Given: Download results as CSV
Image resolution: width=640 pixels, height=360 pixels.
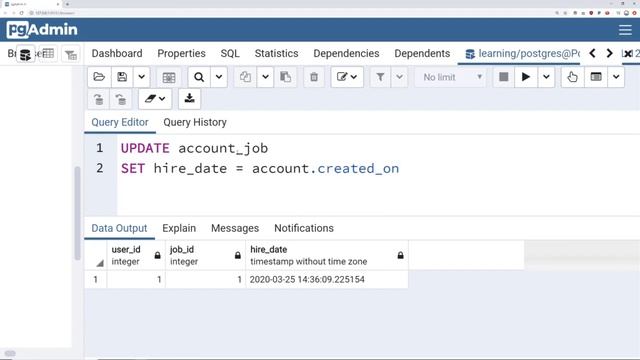Looking at the screenshot, I should [x=189, y=99].
